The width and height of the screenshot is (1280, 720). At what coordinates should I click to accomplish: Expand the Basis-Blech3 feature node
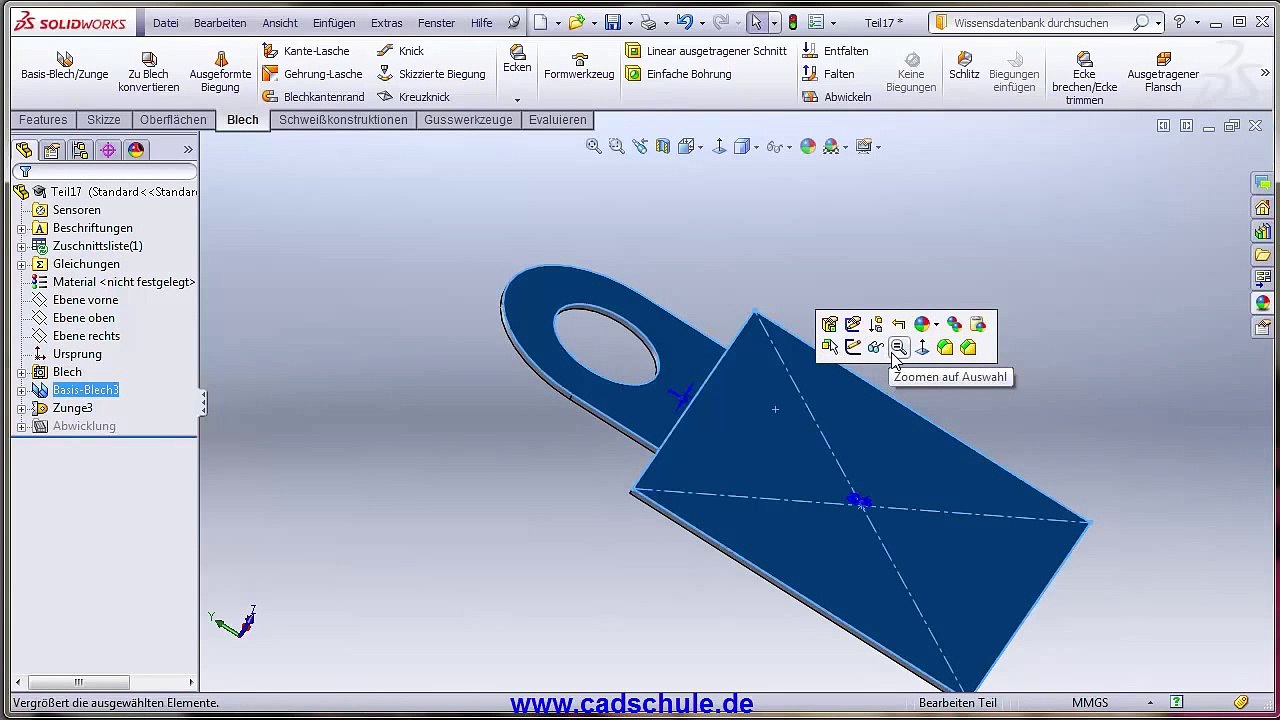[x=22, y=390]
